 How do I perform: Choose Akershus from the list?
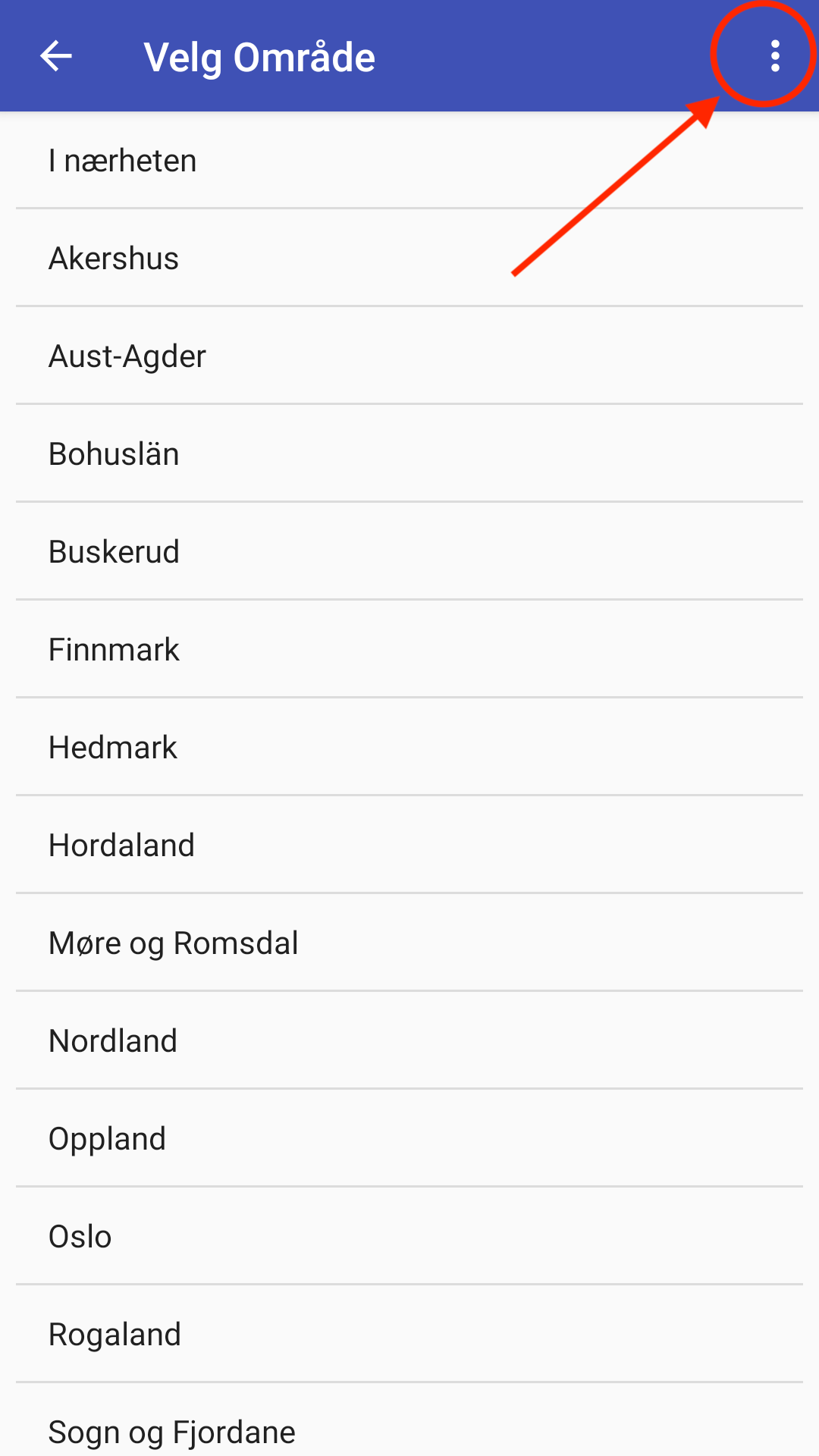point(409,258)
